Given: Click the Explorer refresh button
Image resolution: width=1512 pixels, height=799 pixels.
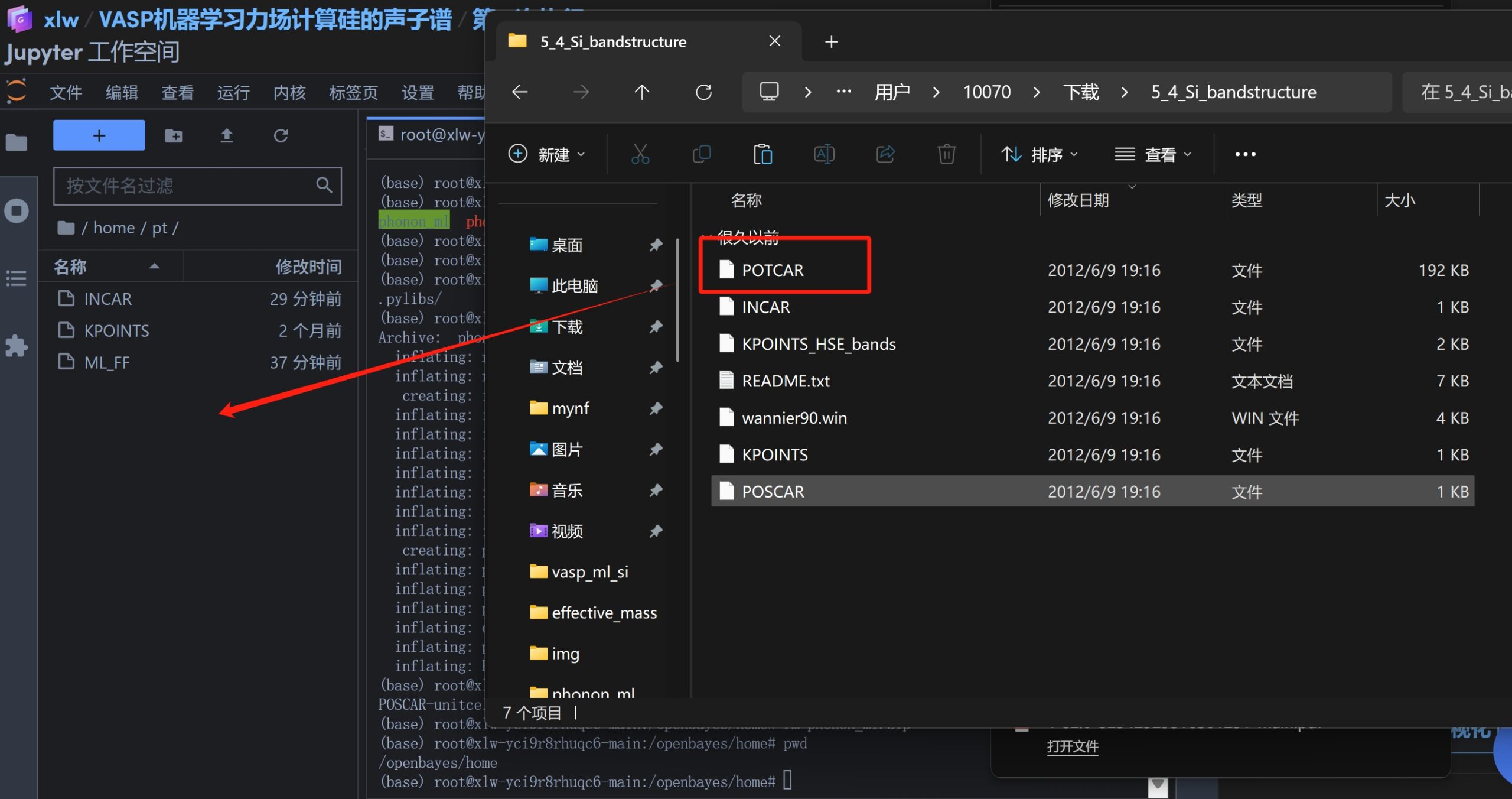Looking at the screenshot, I should [x=703, y=92].
